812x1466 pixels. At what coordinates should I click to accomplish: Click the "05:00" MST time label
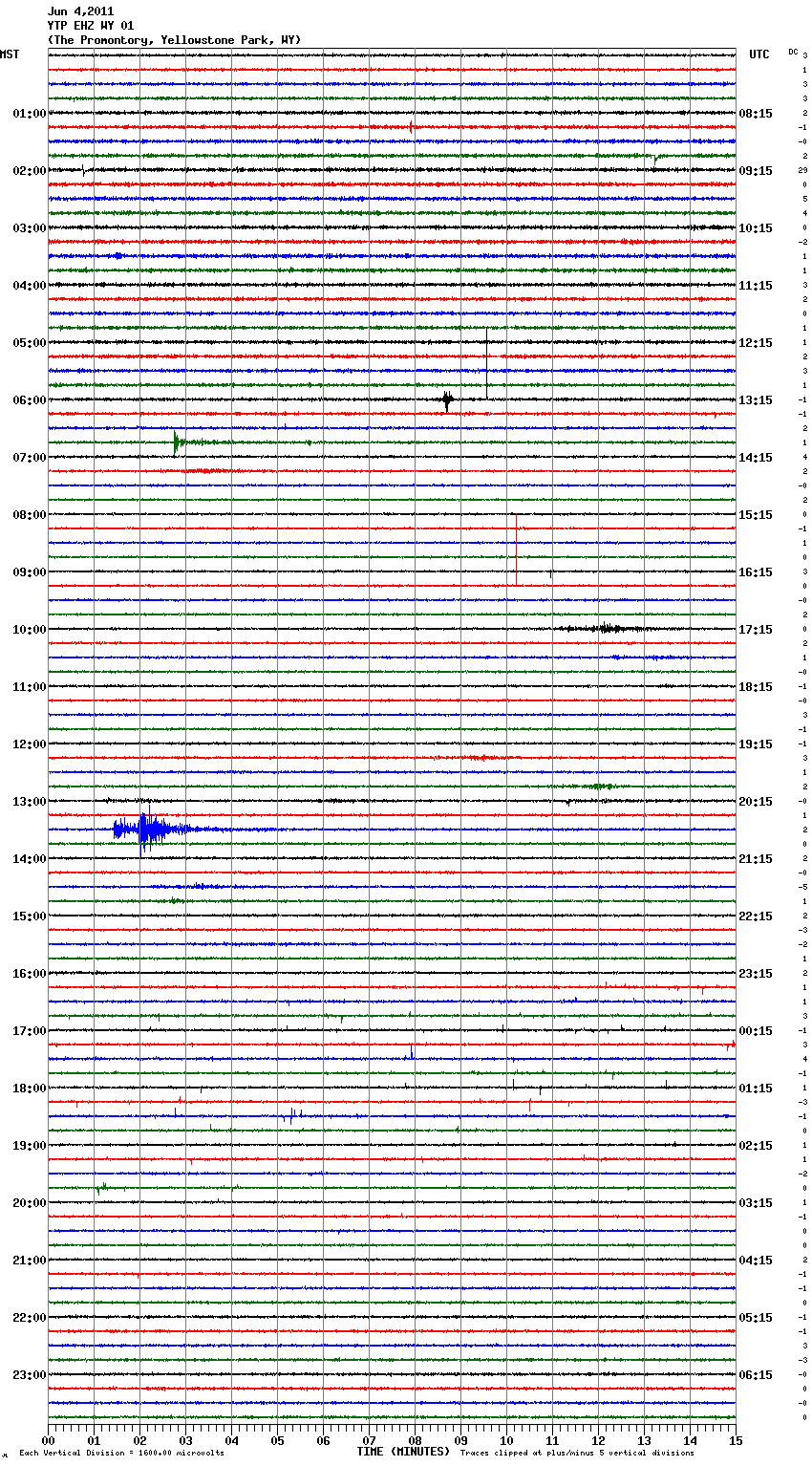point(30,343)
